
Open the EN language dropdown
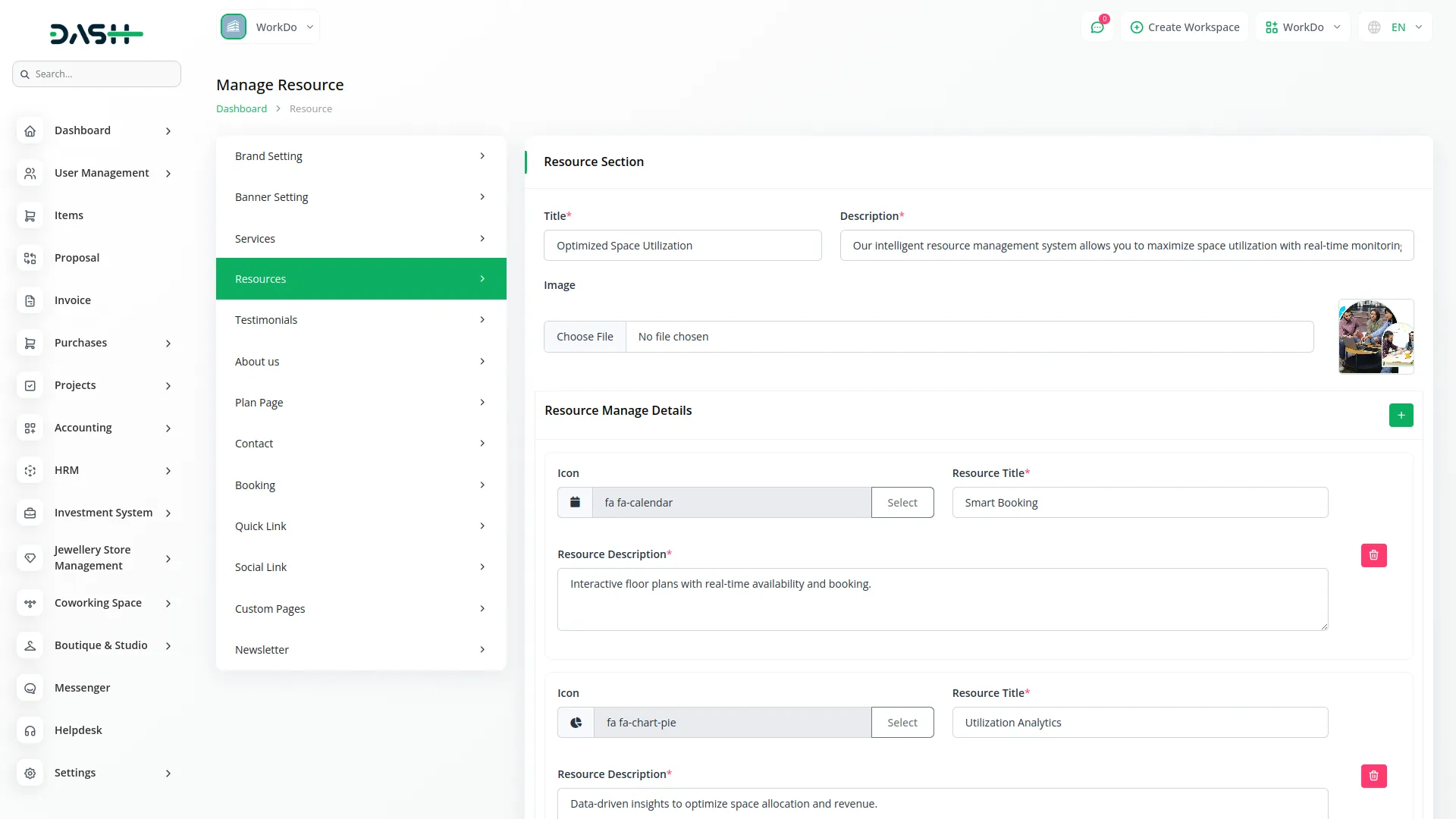tap(1395, 27)
